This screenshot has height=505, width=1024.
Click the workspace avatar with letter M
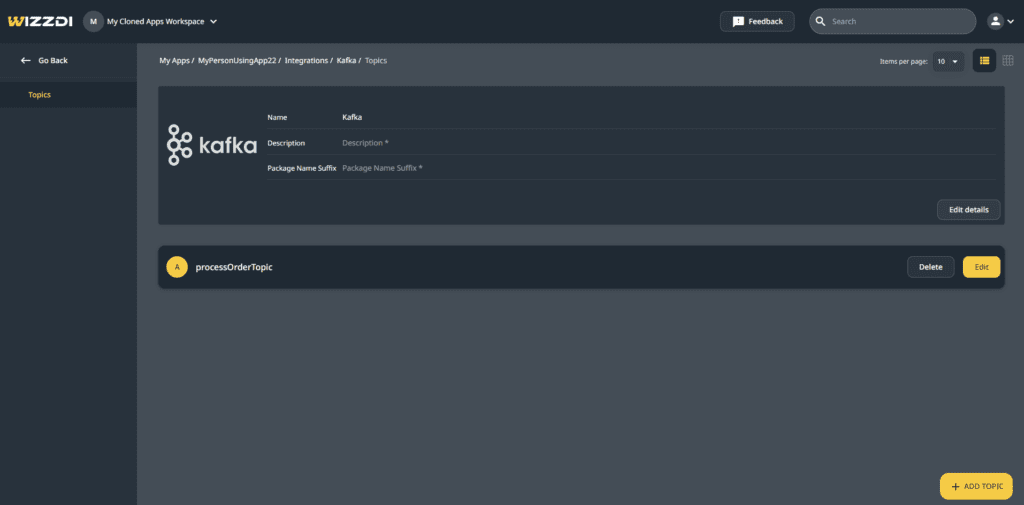click(94, 21)
